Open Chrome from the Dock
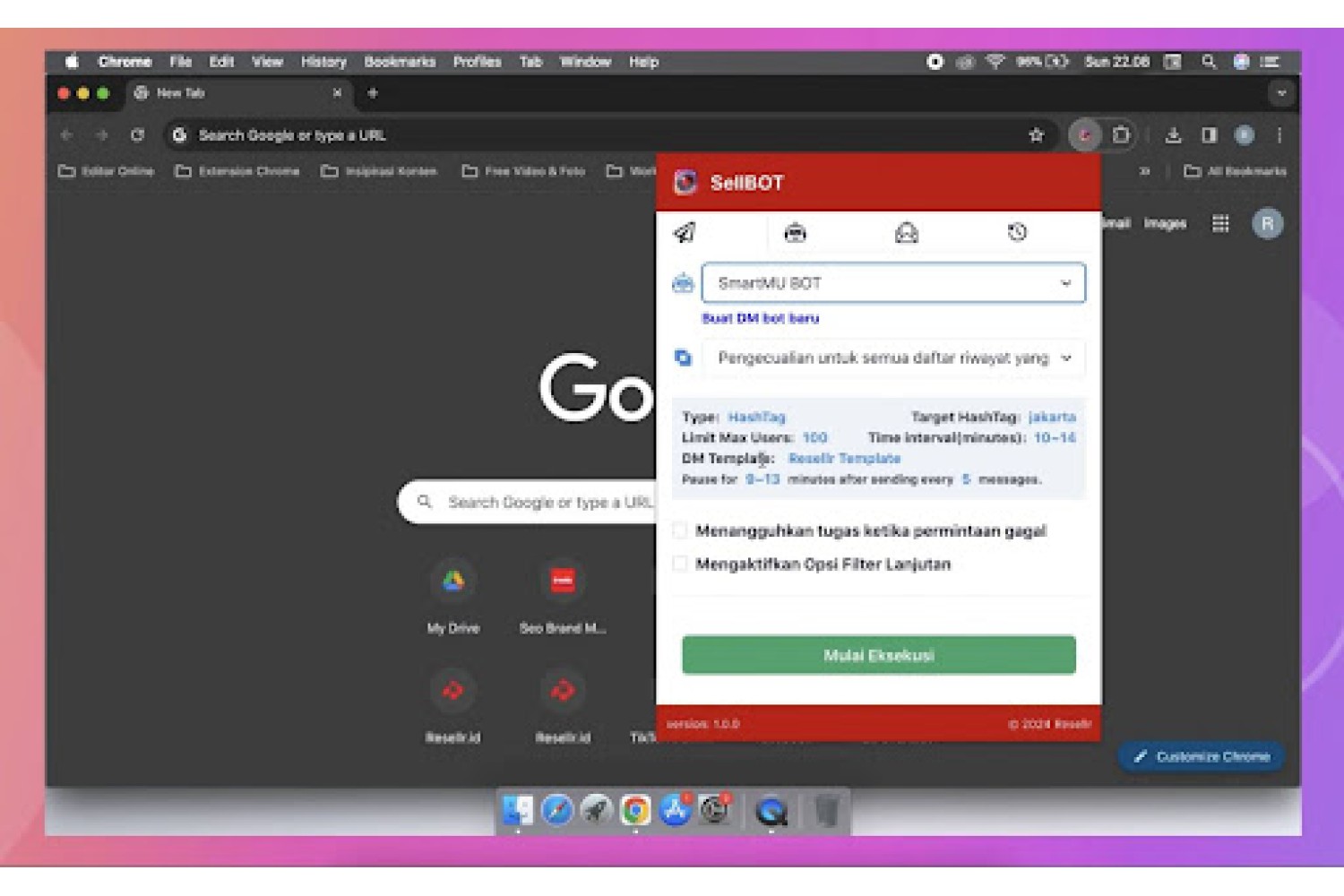This screenshot has width=1344, height=896. pyautogui.click(x=635, y=811)
